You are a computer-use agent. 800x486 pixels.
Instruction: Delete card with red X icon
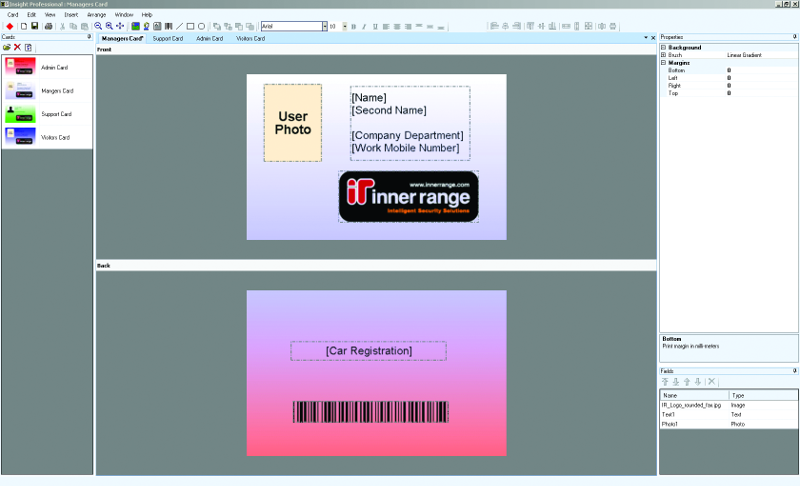(17, 47)
